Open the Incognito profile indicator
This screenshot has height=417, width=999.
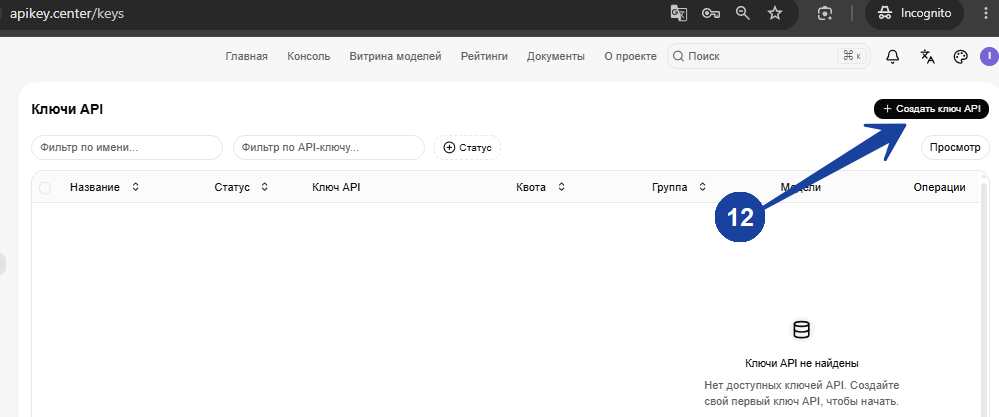[914, 13]
